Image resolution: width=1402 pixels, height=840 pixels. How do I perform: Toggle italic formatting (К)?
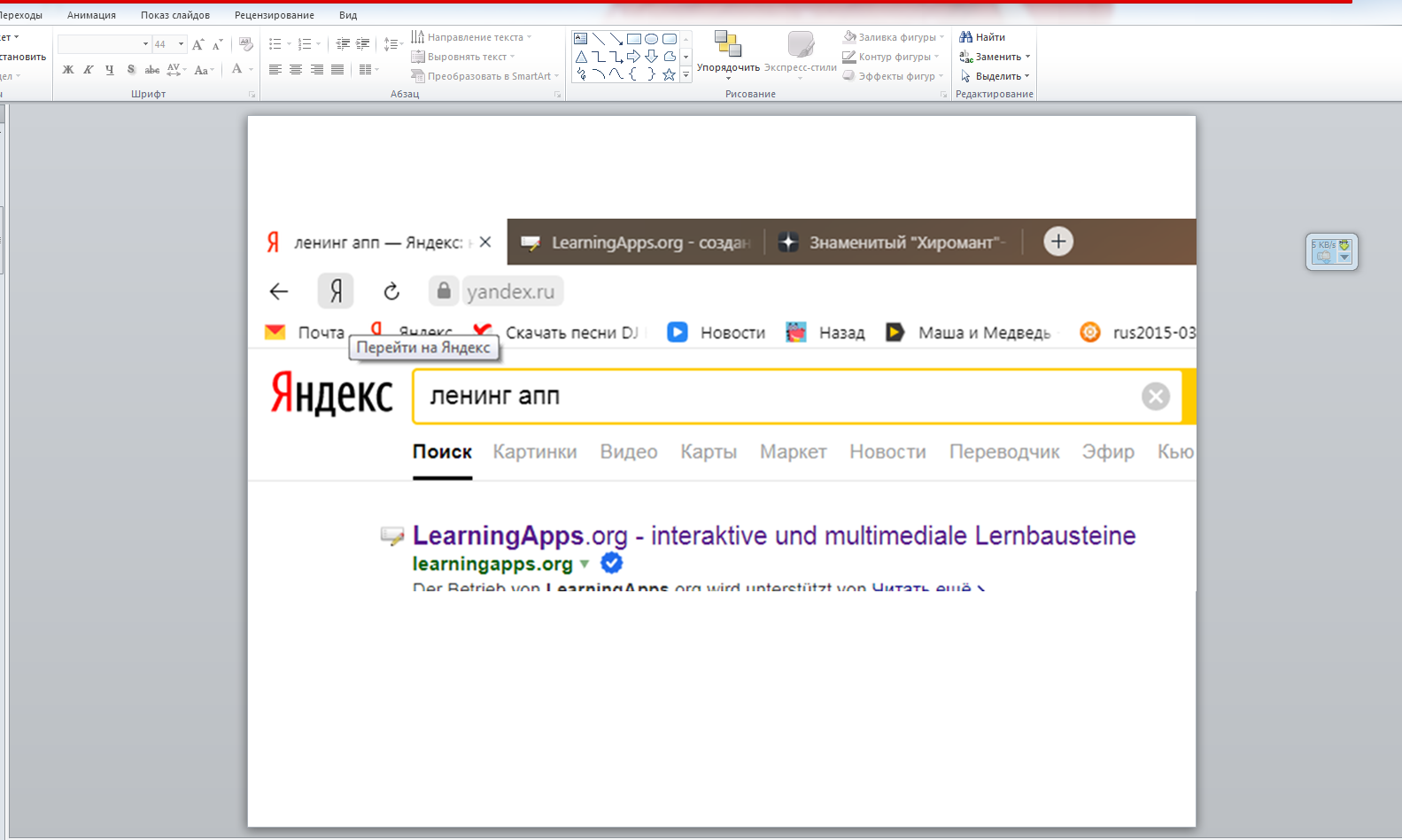(89, 70)
